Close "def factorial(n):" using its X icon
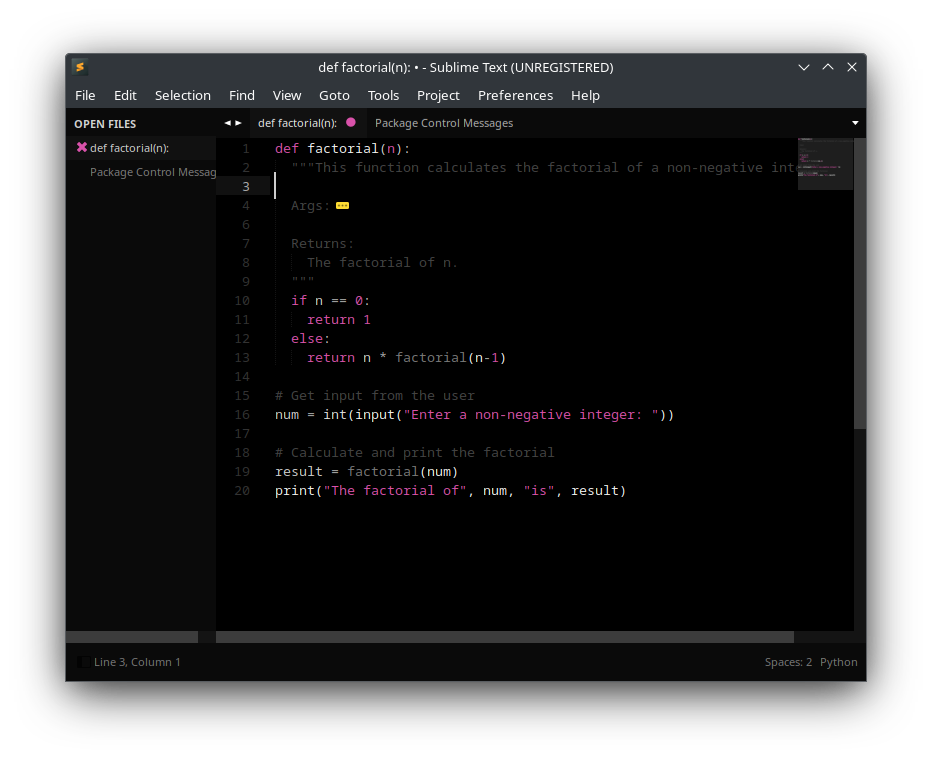This screenshot has height=759, width=932. (82, 147)
